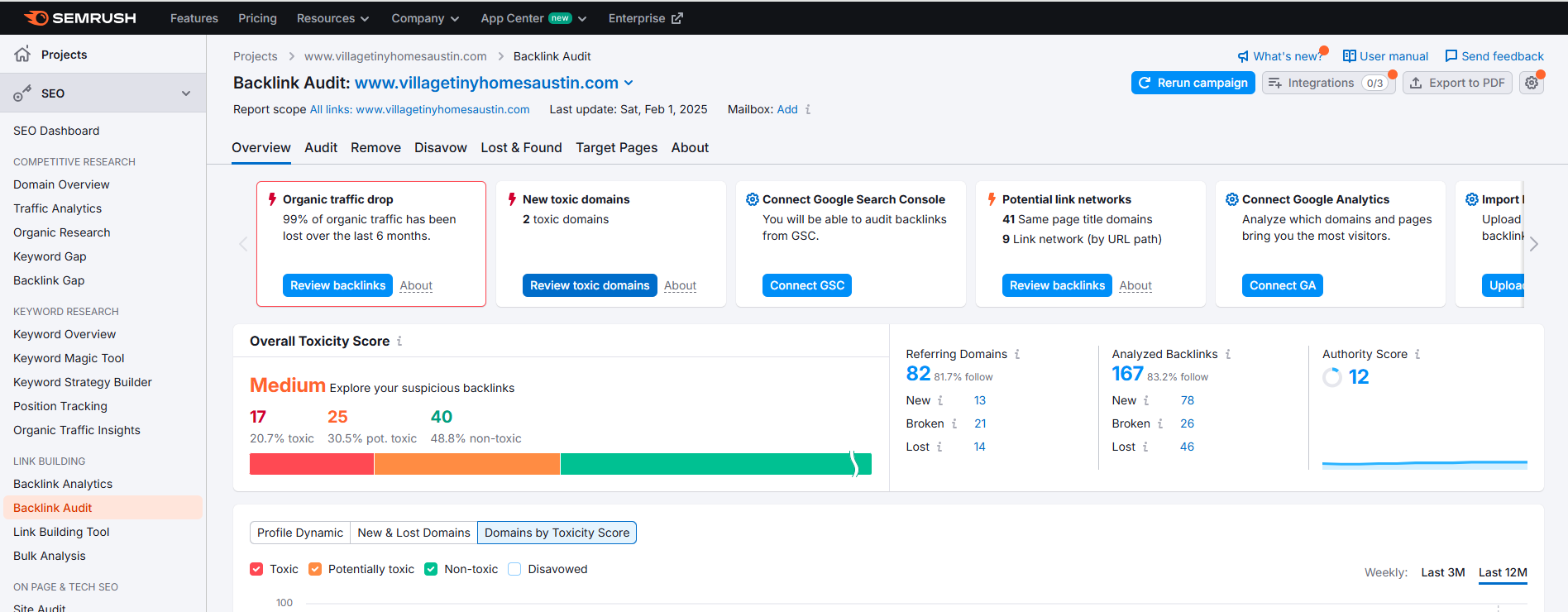The width and height of the screenshot is (1568, 612).
Task: Switch to the Remove tab
Action: [375, 147]
